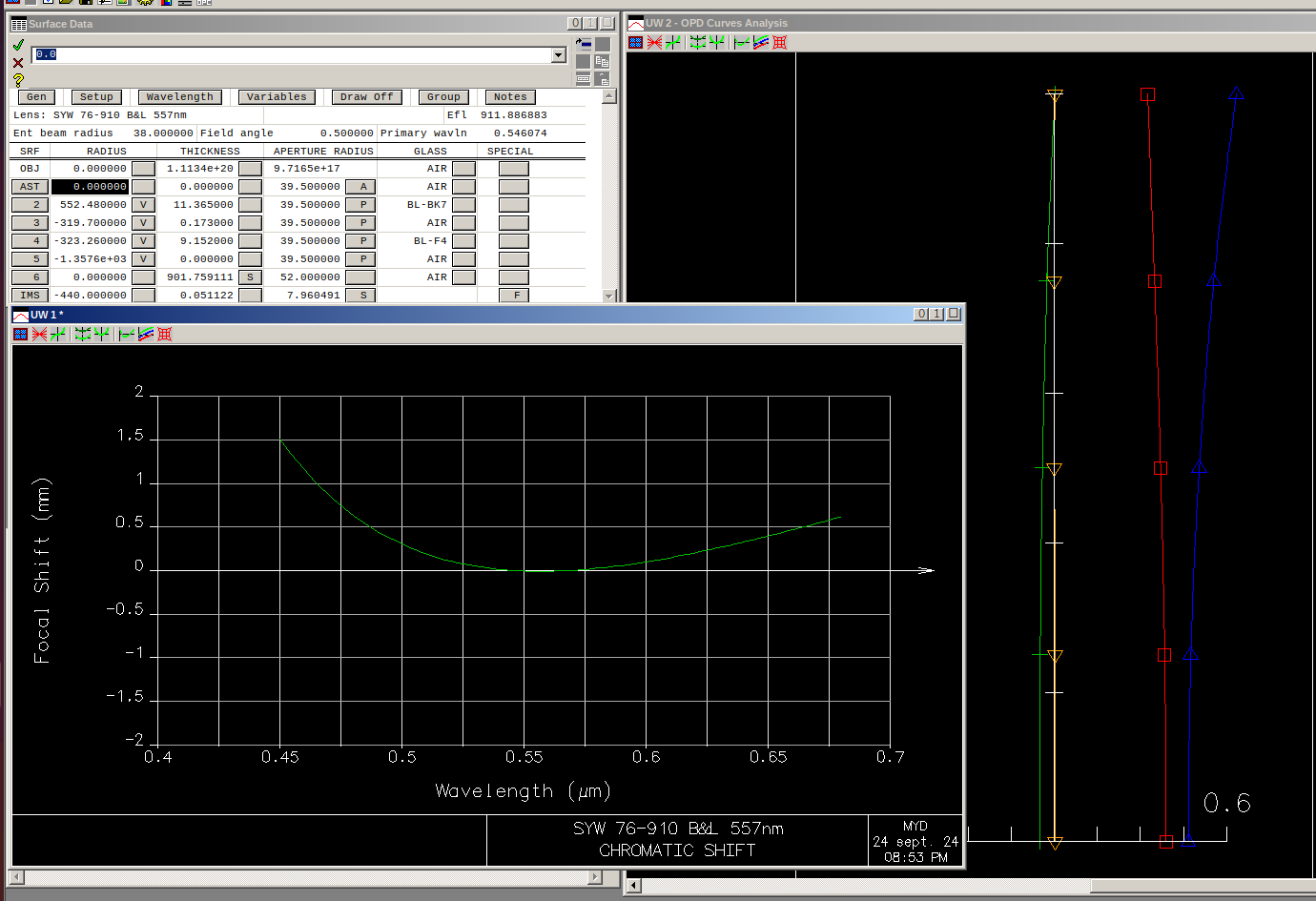Click the blue grid icon in UW 2 toolbar

(636, 42)
